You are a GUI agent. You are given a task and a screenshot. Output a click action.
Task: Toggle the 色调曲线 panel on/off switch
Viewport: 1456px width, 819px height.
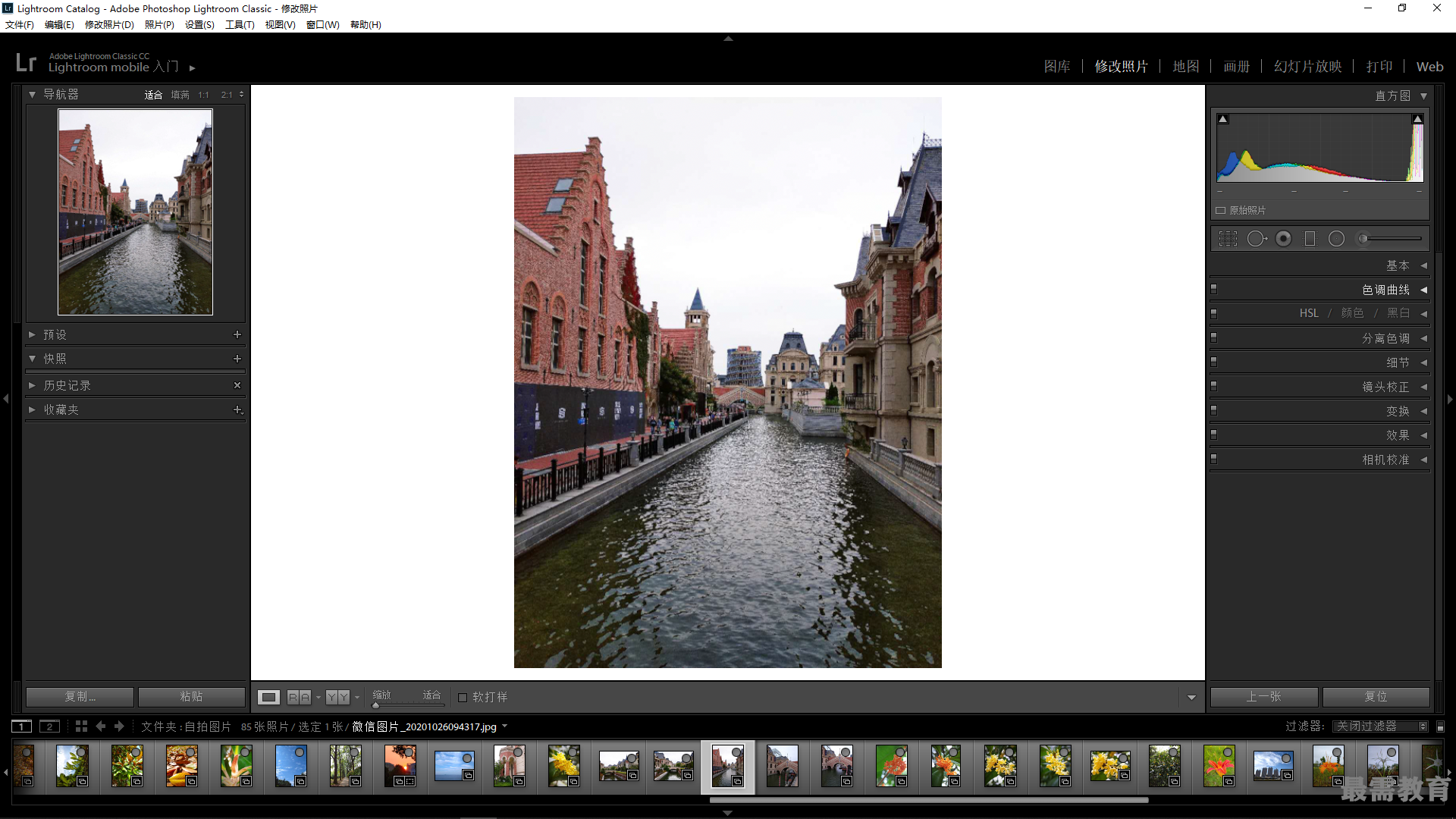tap(1214, 289)
